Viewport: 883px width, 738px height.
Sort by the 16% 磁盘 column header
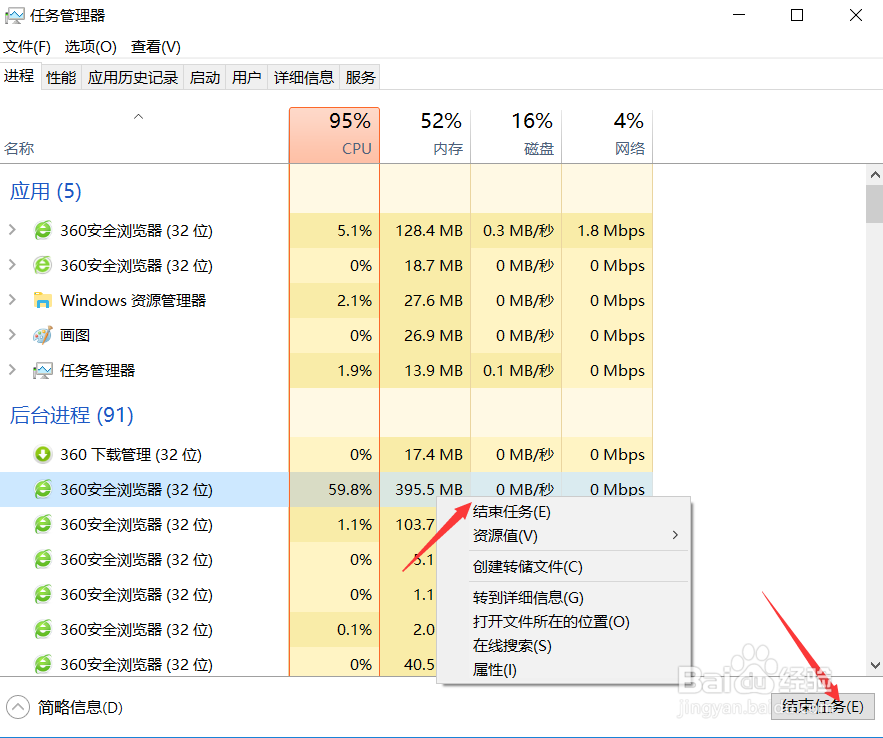click(516, 135)
